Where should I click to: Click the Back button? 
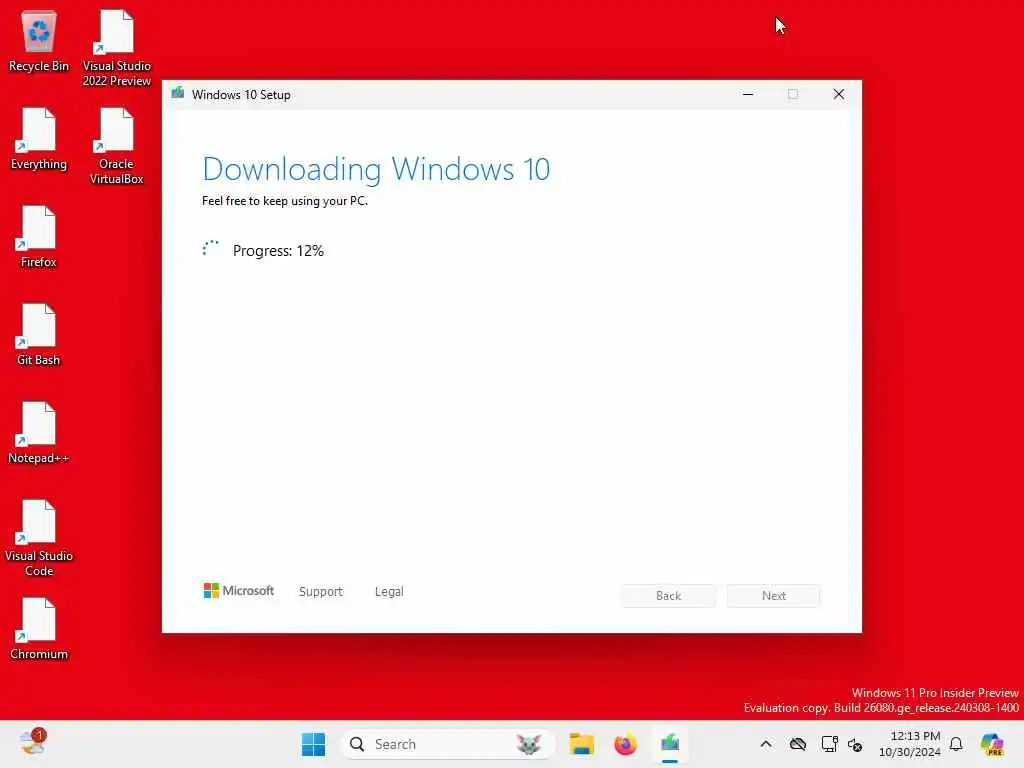pos(668,596)
